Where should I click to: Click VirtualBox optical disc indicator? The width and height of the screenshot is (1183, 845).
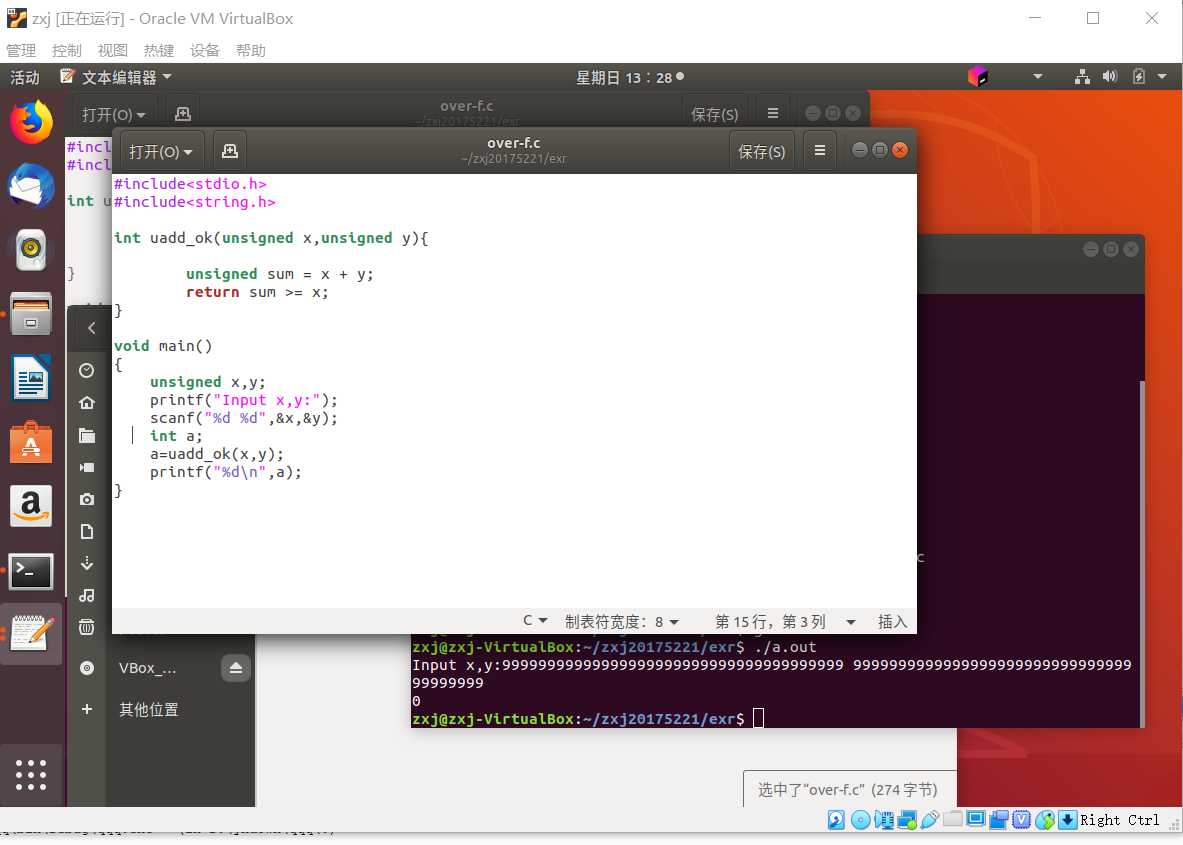860,820
